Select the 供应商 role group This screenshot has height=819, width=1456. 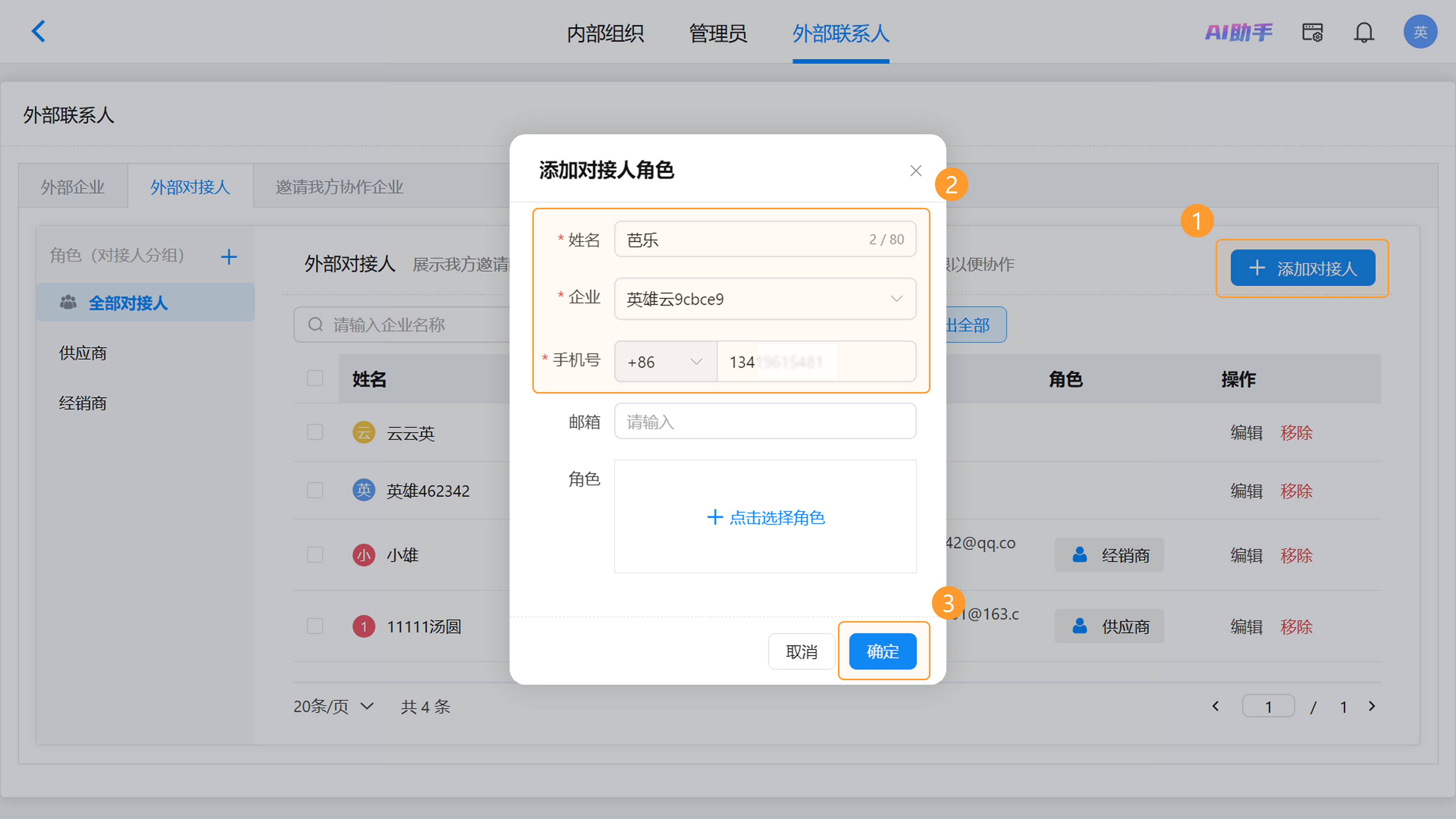pos(83,353)
